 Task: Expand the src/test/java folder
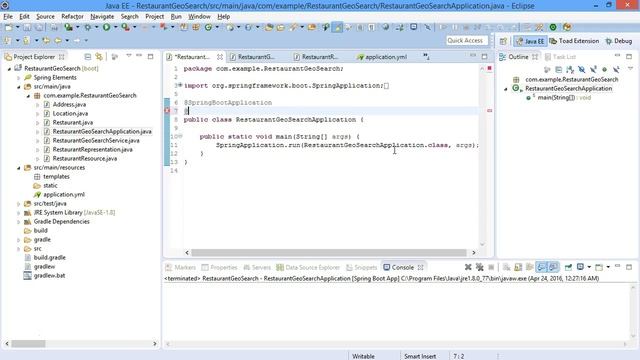point(18,204)
